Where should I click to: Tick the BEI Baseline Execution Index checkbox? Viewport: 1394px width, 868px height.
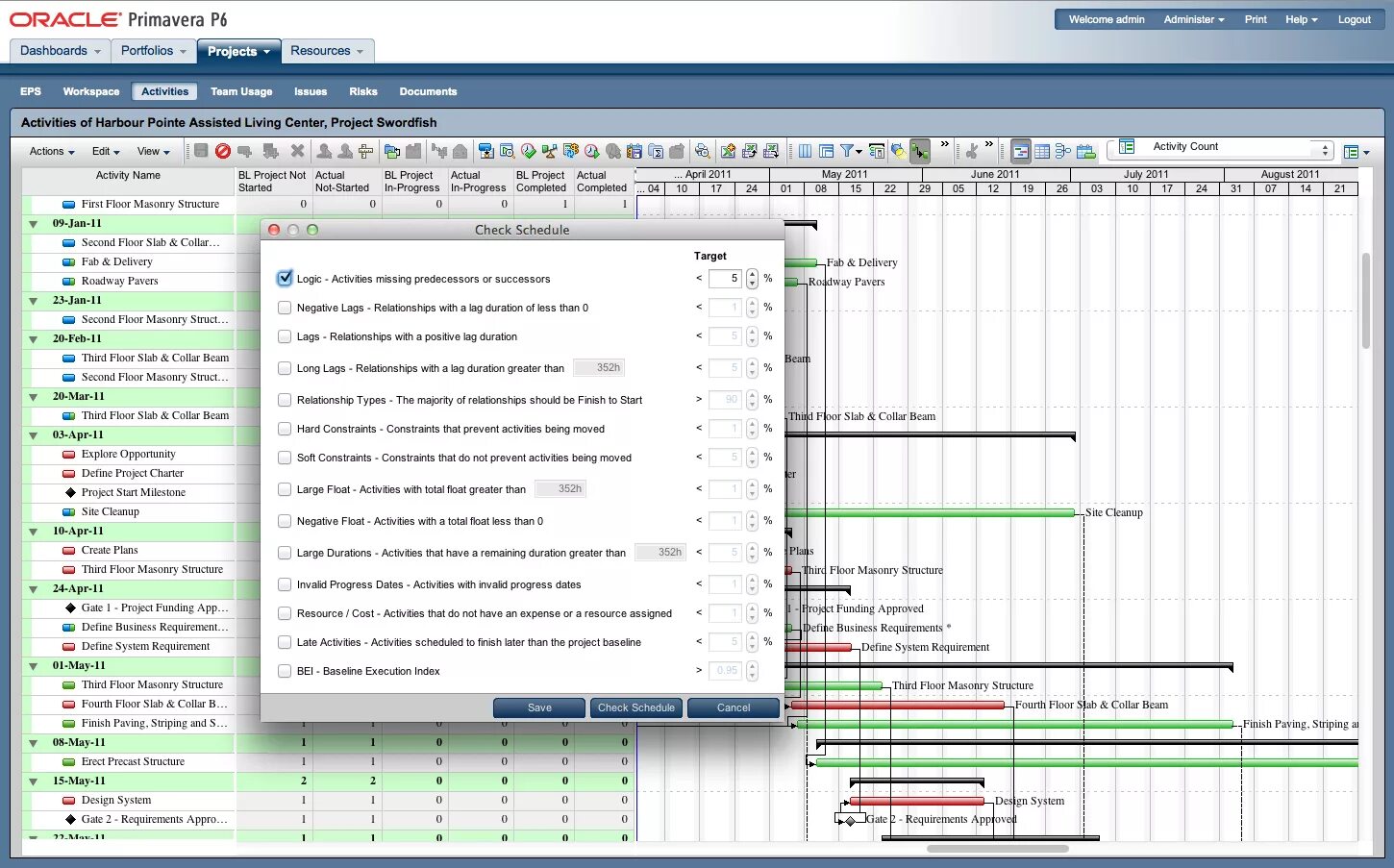point(285,671)
